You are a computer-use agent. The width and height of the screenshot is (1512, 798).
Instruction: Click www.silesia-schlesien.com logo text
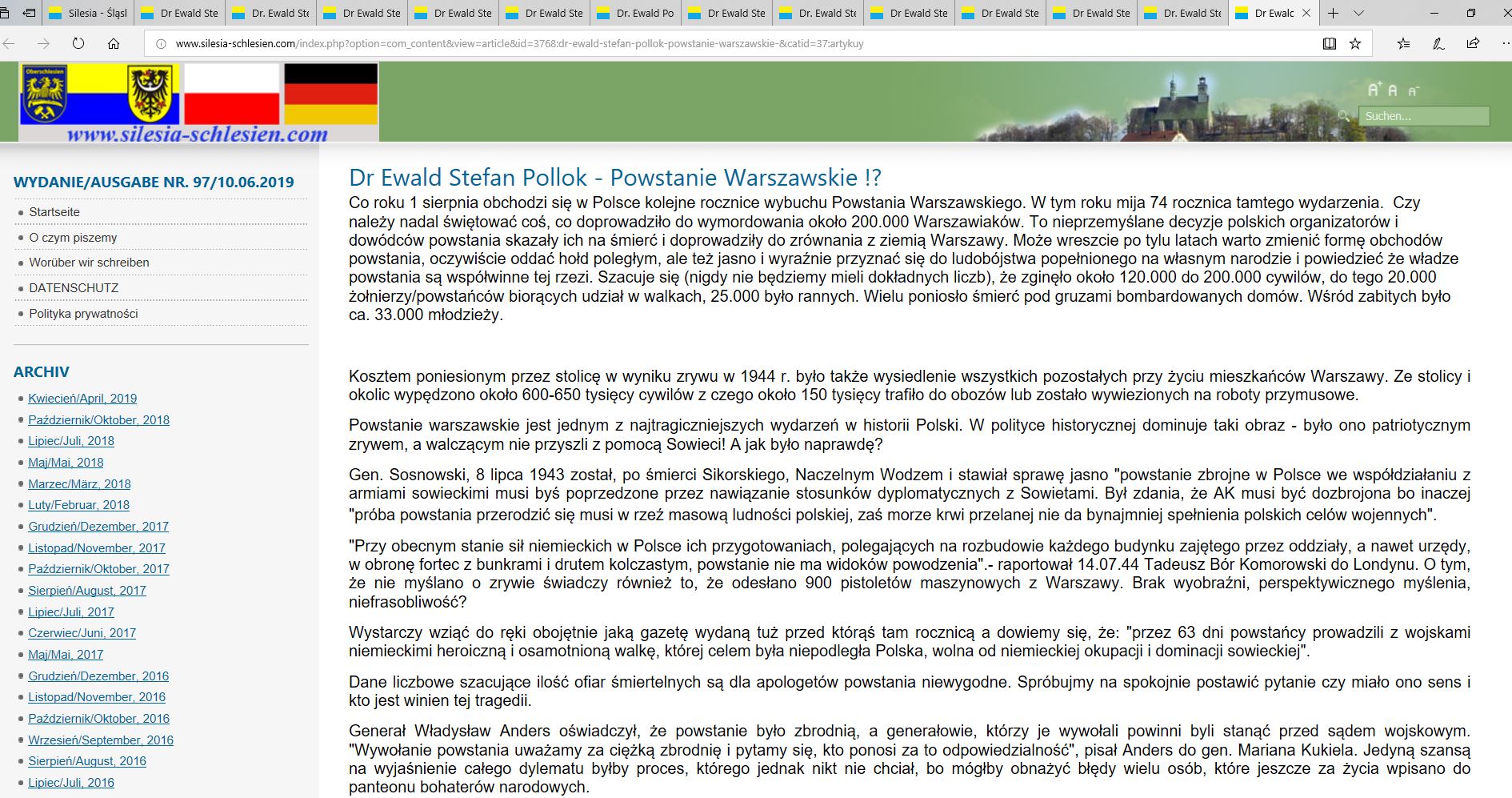[198, 134]
